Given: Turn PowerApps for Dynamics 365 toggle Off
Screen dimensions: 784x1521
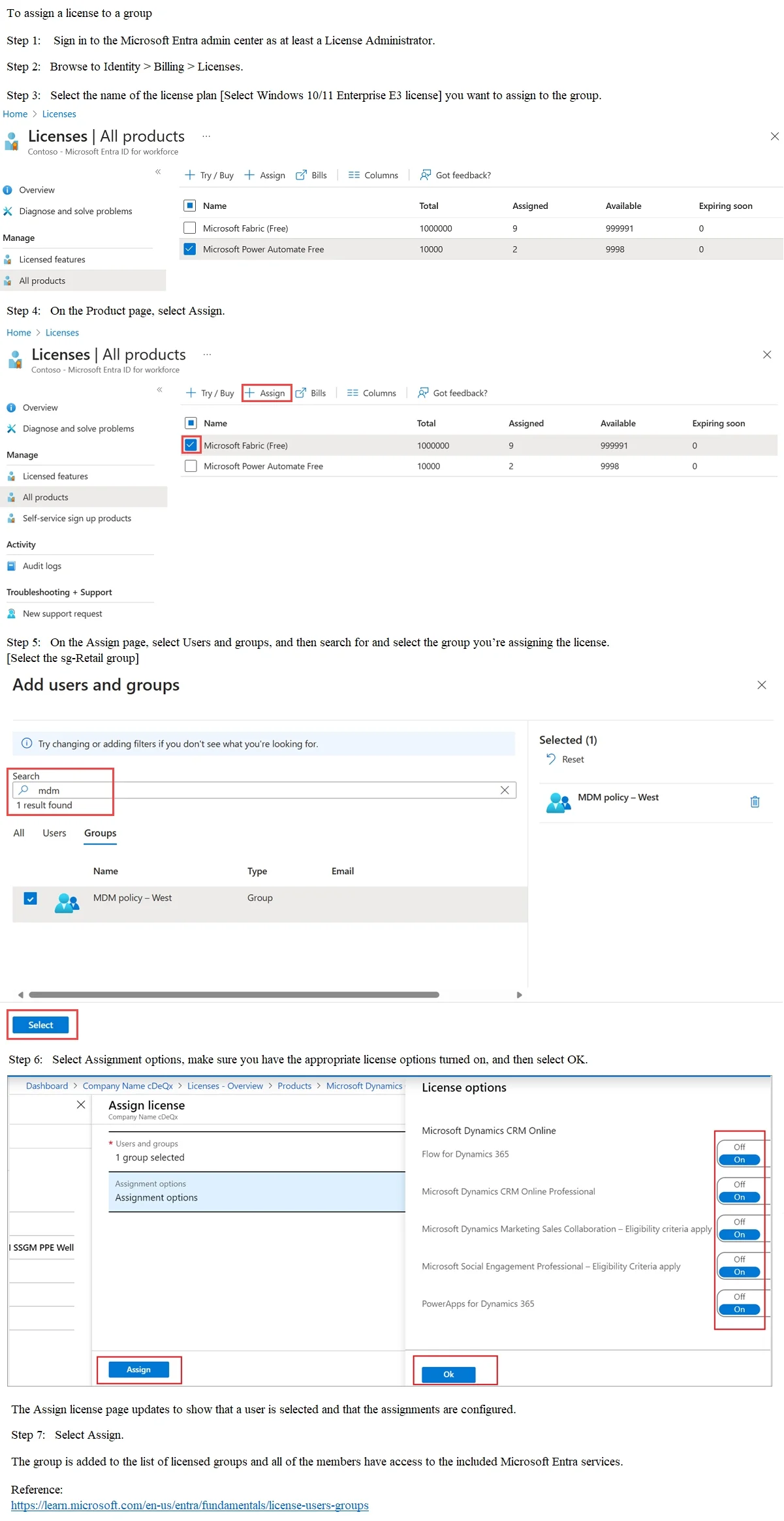Looking at the screenshot, I should (x=739, y=1297).
